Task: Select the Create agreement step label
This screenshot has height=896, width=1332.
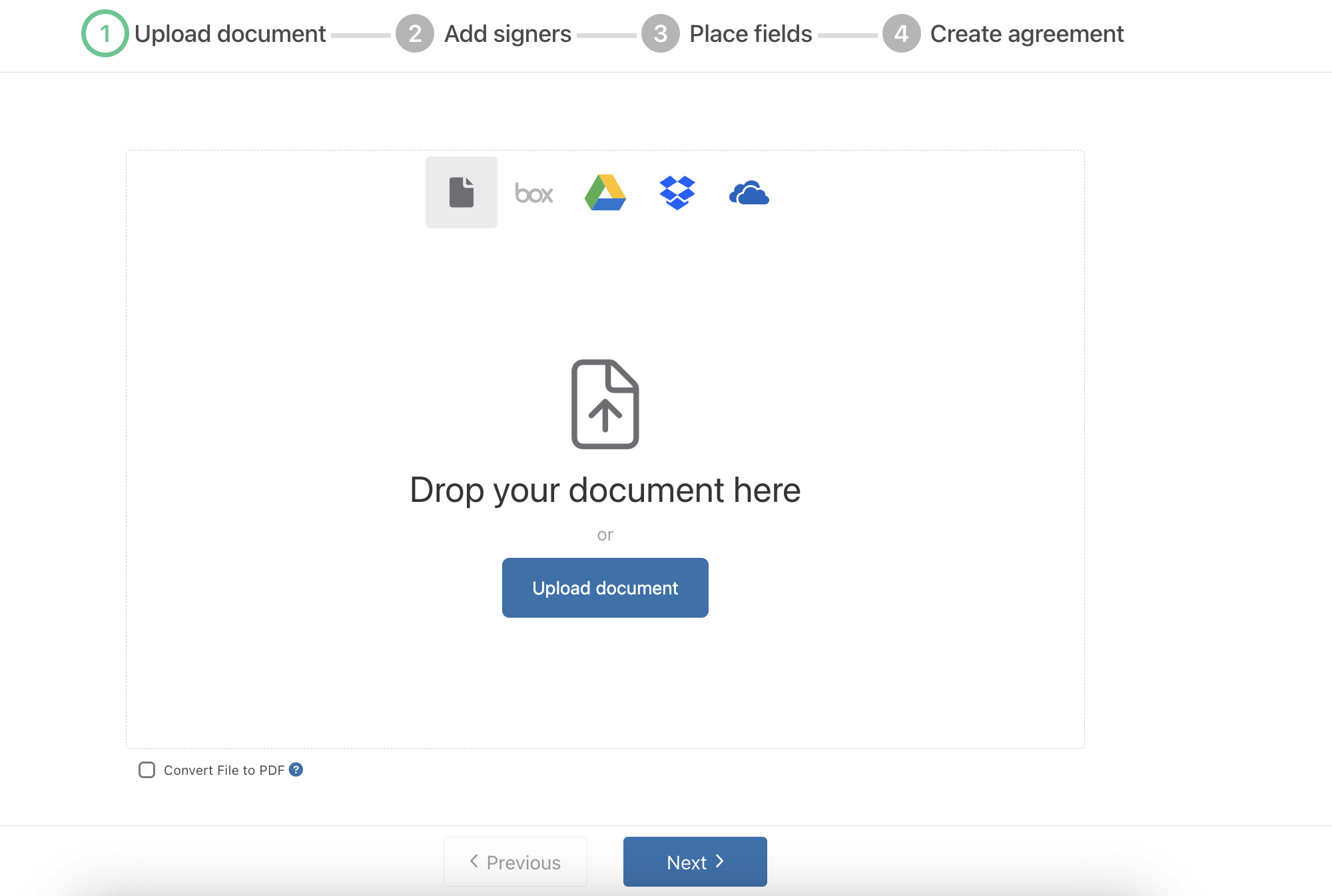Action: pyautogui.click(x=1026, y=33)
